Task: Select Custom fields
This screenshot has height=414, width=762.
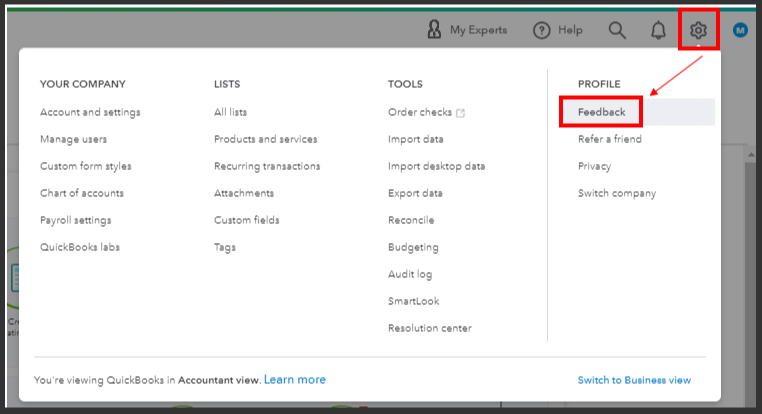Action: (246, 220)
